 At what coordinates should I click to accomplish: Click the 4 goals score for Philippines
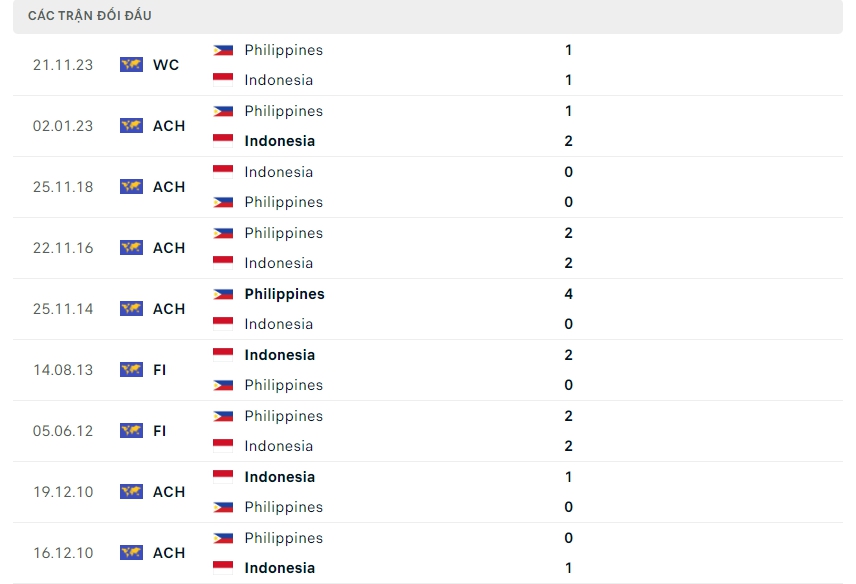click(568, 294)
